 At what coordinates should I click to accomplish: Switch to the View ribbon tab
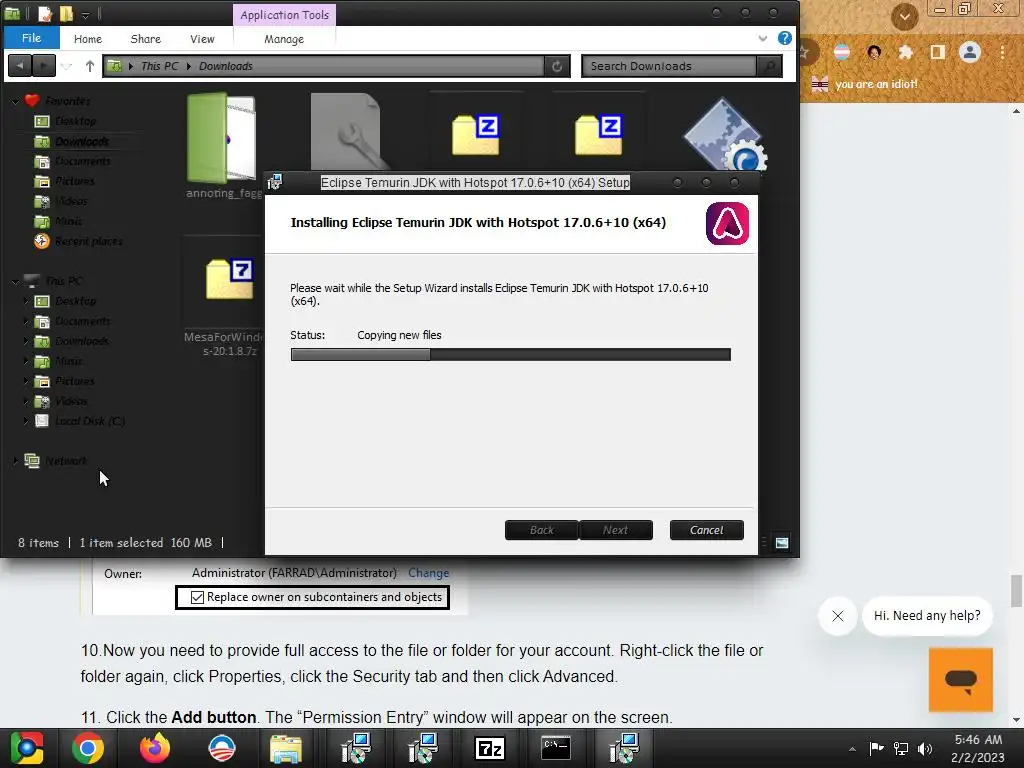point(202,39)
